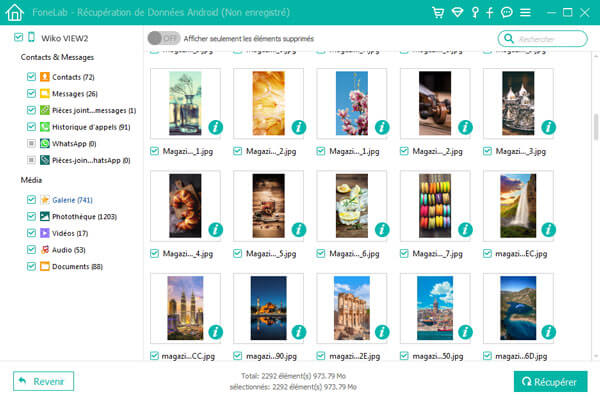
Task: Show info for Magazi..._3.jpg
Action: [548, 127]
